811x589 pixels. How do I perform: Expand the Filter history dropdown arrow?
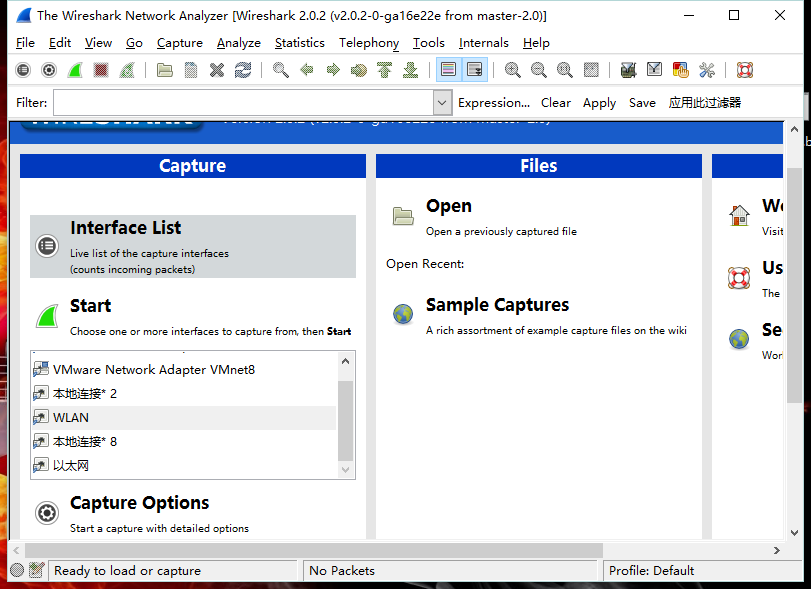coord(442,102)
